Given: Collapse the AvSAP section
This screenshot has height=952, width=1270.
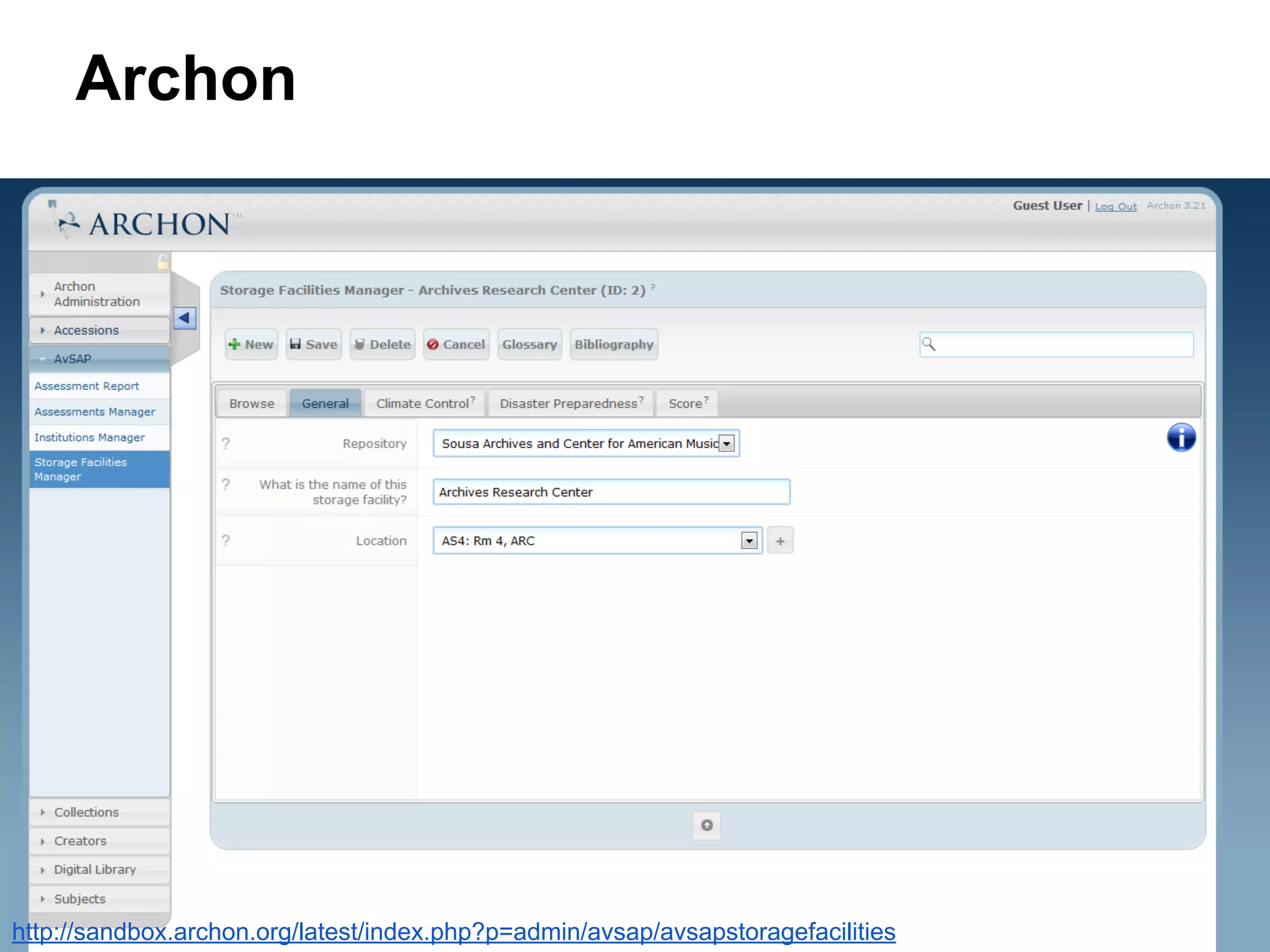Looking at the screenshot, I should (99, 359).
